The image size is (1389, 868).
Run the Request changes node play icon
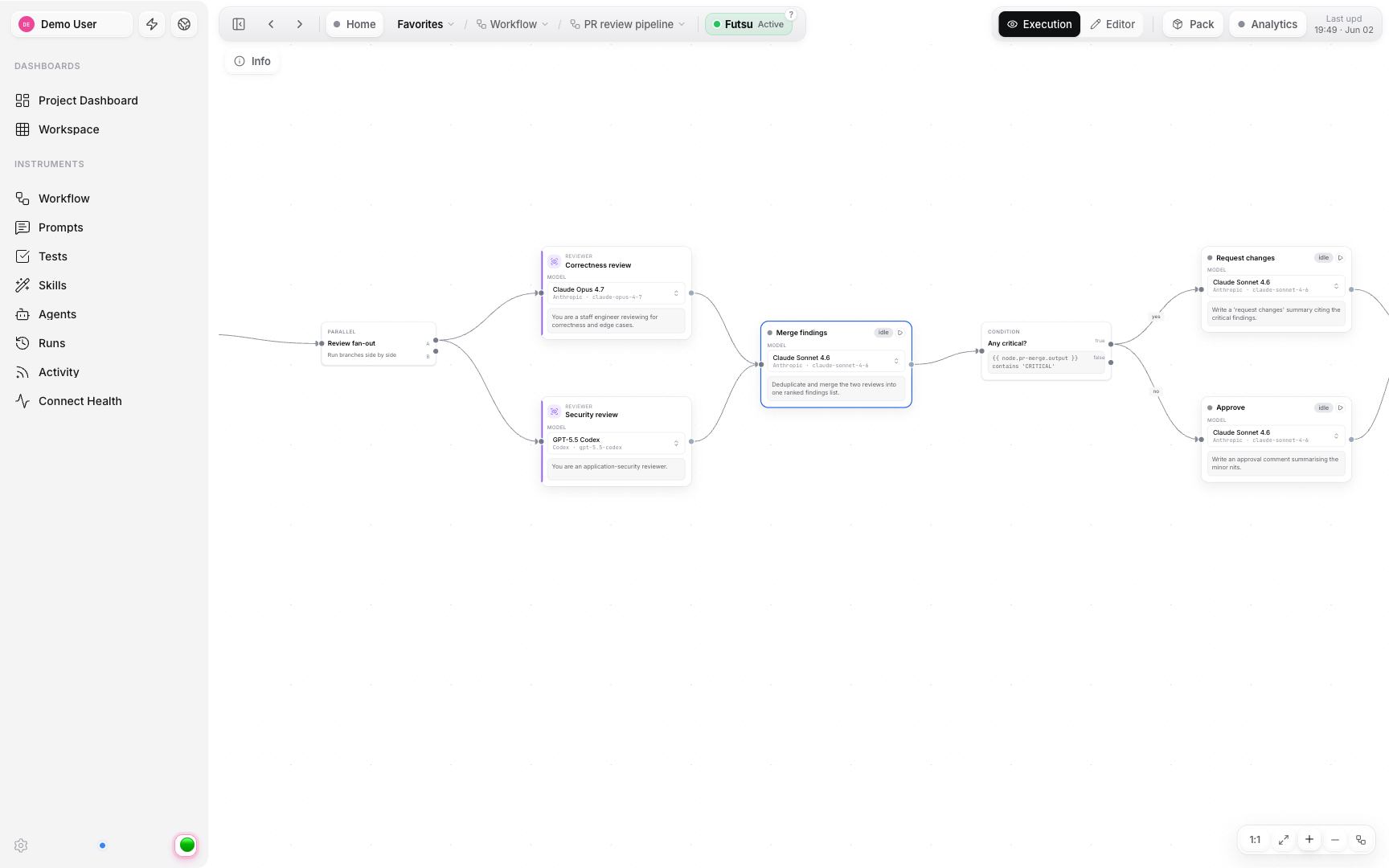1341,258
